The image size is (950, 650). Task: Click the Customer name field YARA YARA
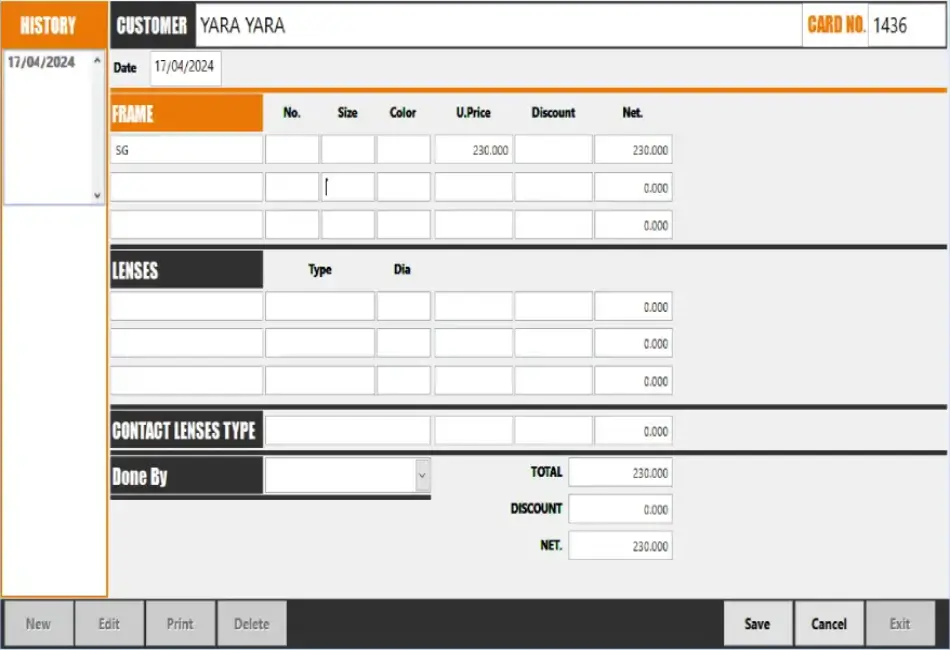[x=498, y=25]
